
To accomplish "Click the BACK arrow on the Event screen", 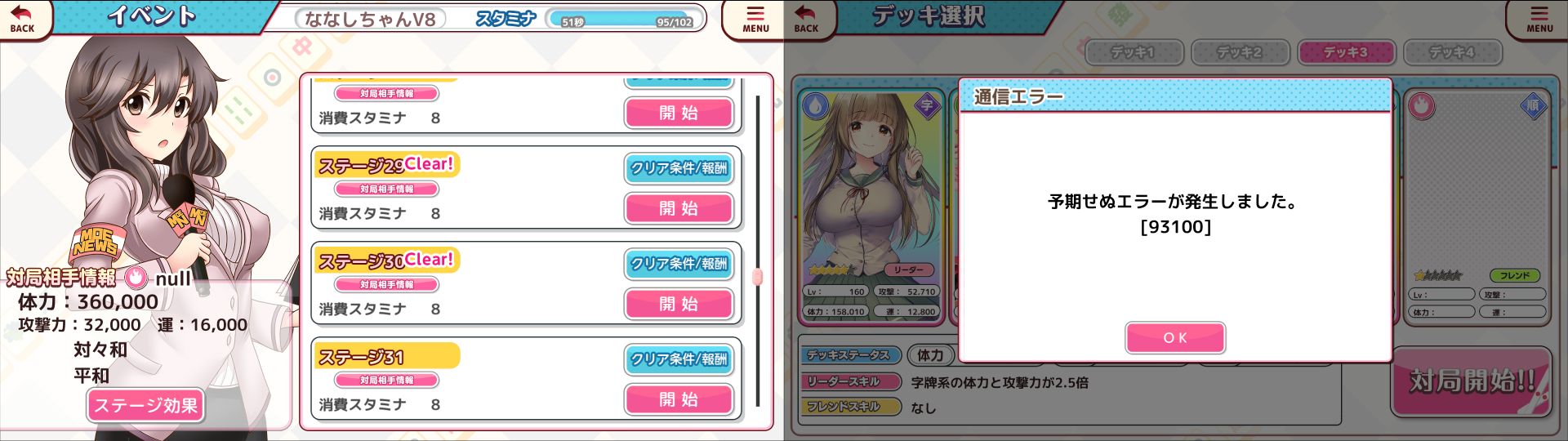I will 23,18.
